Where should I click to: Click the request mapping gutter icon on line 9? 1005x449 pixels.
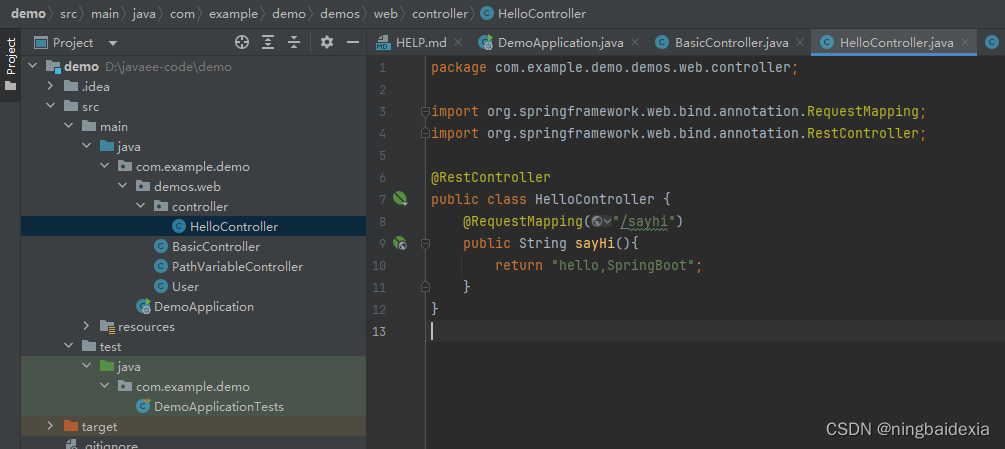point(400,243)
